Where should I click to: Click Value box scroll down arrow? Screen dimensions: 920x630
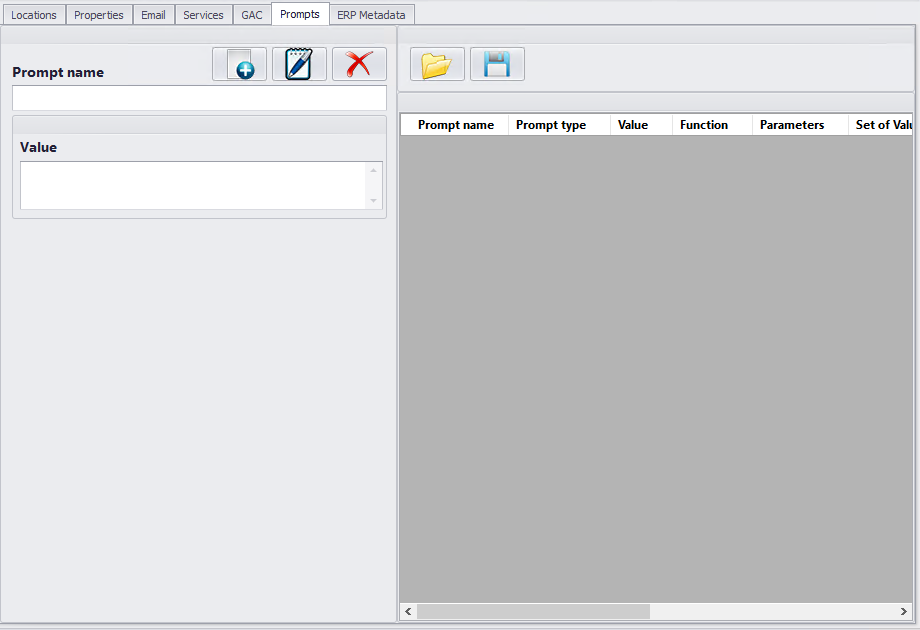(374, 201)
